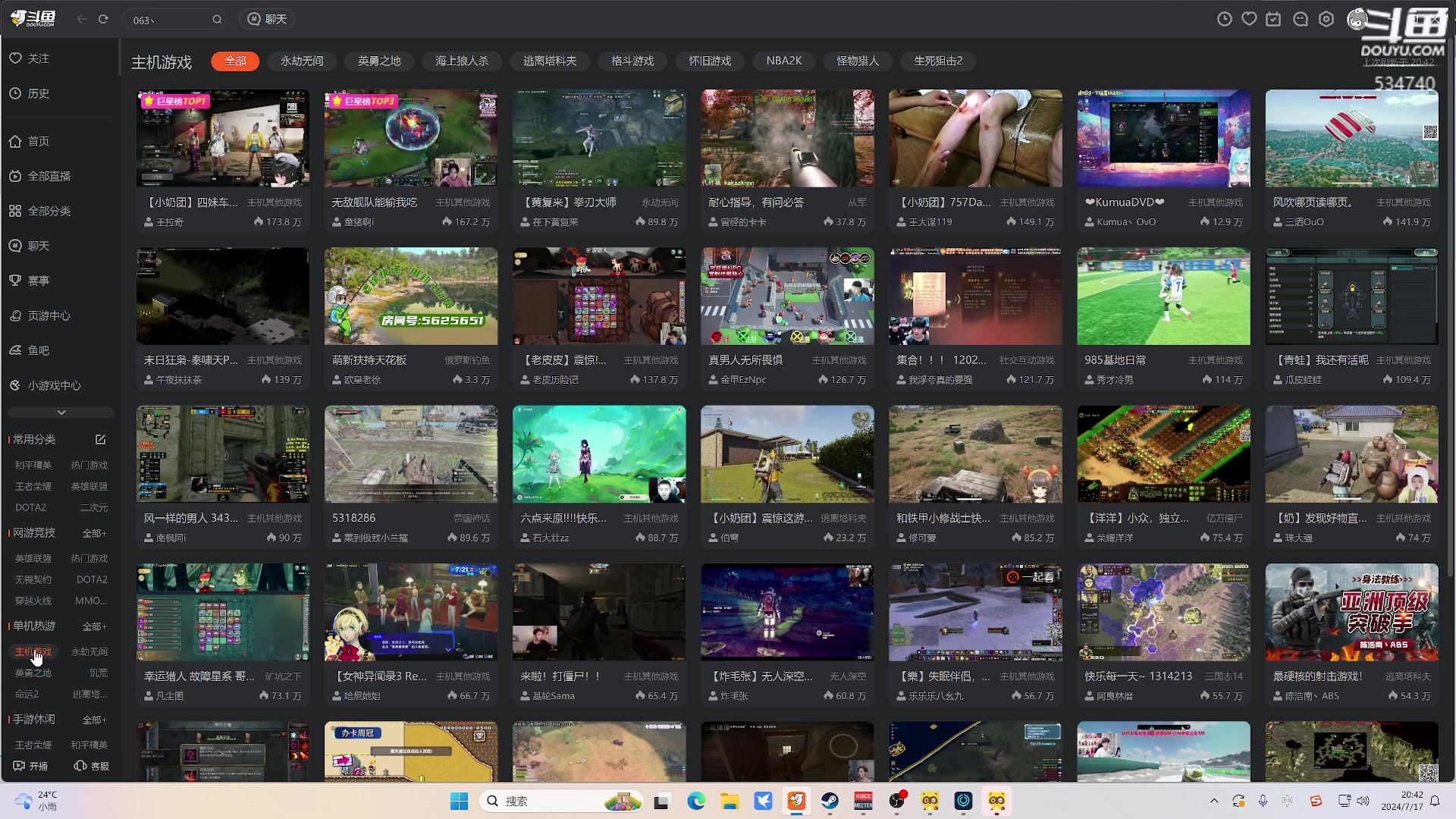The height and width of the screenshot is (819, 1456).
Task: Open Steam from the taskbar
Action: pyautogui.click(x=830, y=801)
